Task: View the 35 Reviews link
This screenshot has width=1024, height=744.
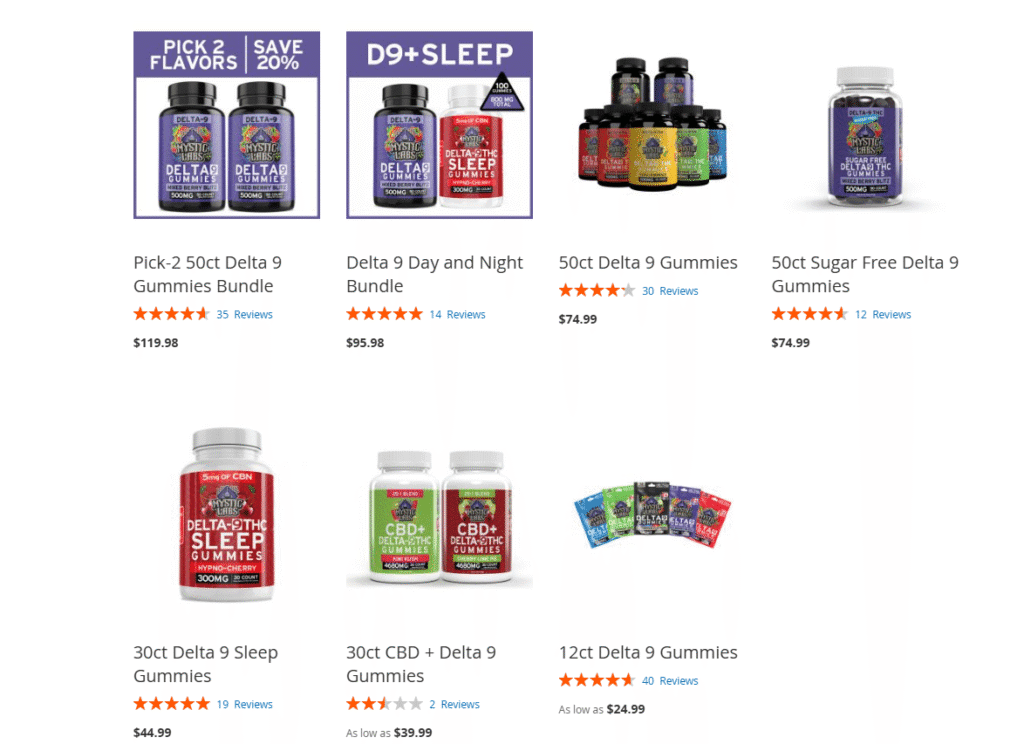Action: coord(244,314)
